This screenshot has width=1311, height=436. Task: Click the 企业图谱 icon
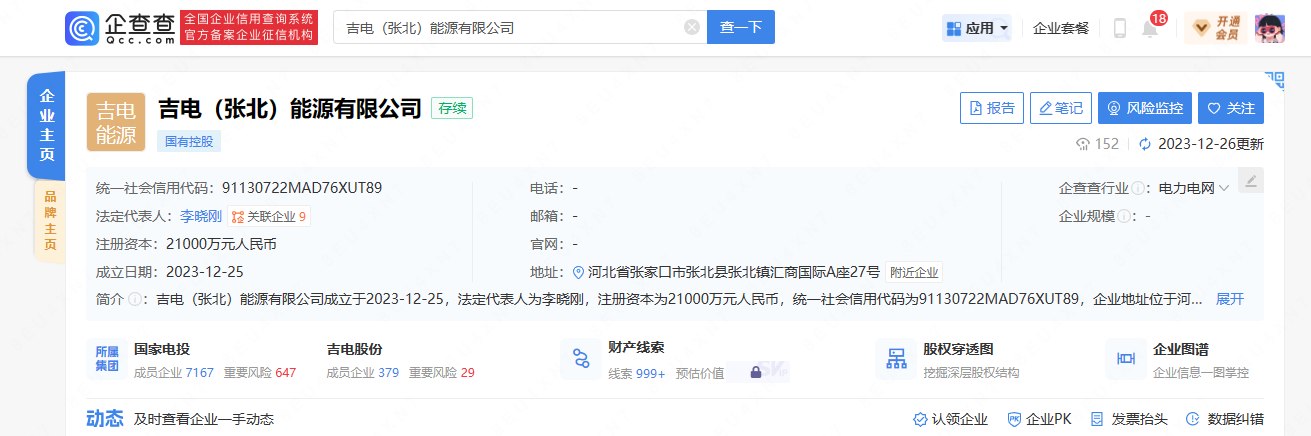click(1127, 359)
